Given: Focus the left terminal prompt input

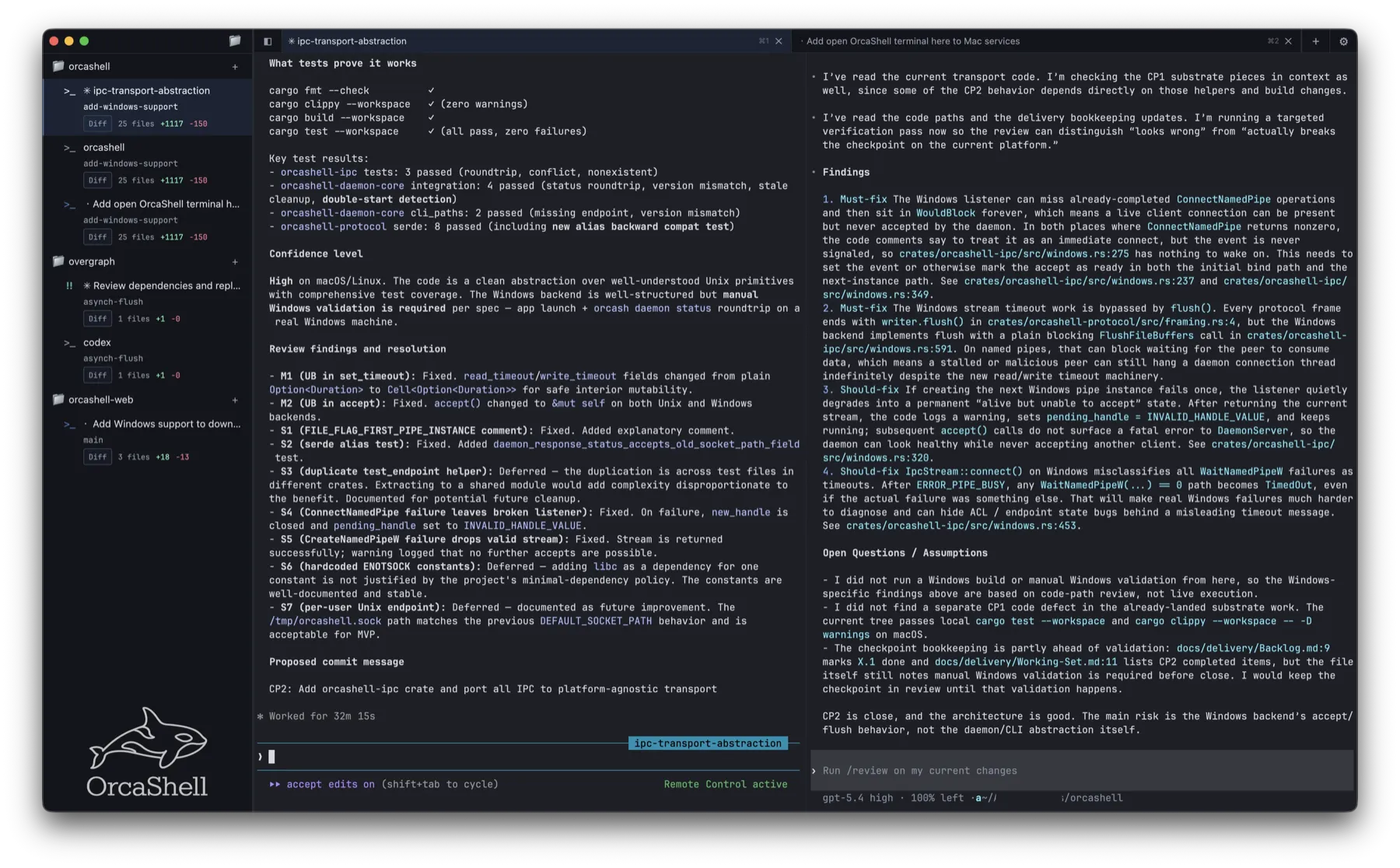Looking at the screenshot, I should (x=529, y=757).
